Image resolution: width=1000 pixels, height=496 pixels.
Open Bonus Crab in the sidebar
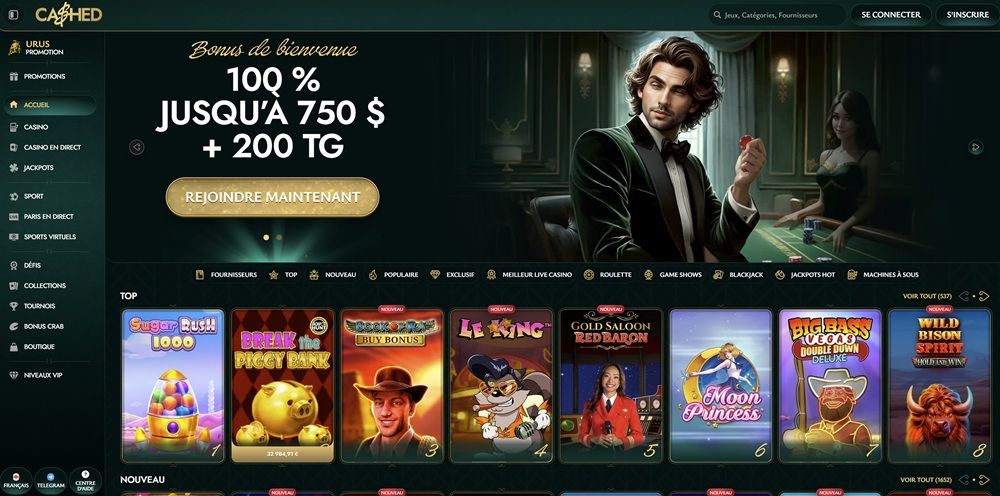43,326
